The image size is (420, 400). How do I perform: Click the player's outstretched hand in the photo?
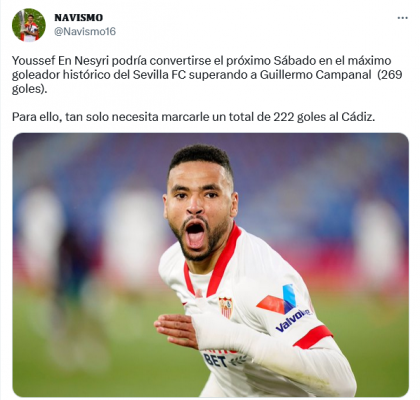176,330
